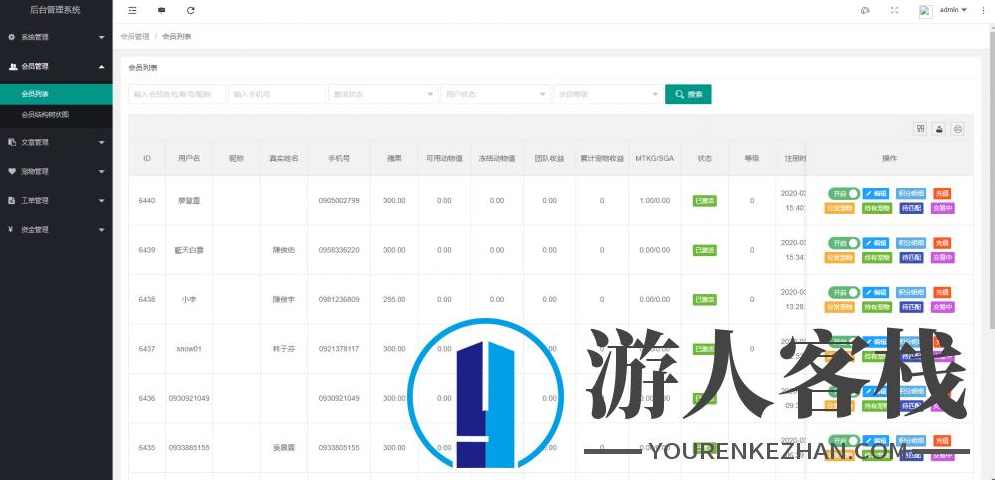Click the green 持有宠物 button for member 6439

tap(876, 257)
